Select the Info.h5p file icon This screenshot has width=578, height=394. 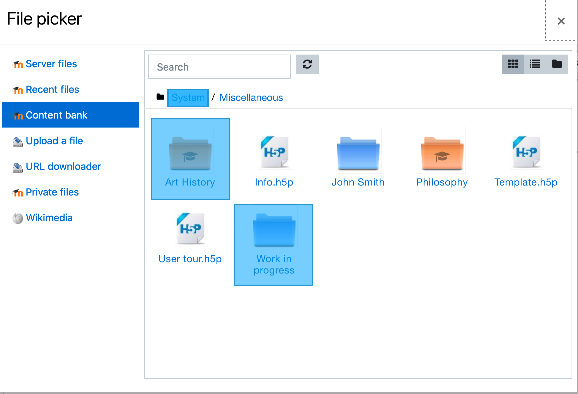[x=274, y=151]
